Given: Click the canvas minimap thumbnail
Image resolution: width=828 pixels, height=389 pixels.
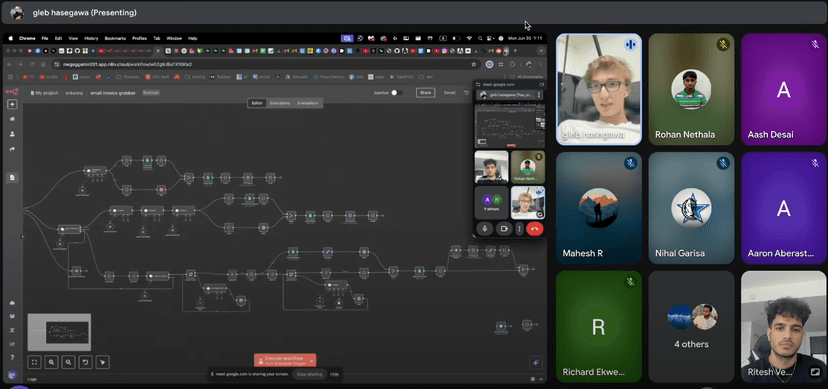Looking at the screenshot, I should pyautogui.click(x=59, y=333).
